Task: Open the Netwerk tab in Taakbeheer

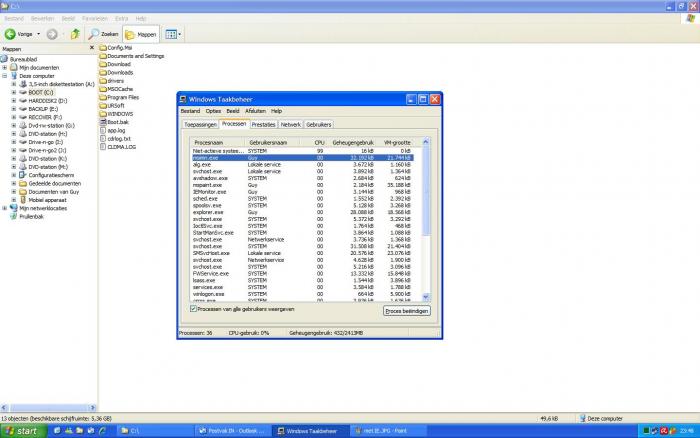Action: point(290,124)
